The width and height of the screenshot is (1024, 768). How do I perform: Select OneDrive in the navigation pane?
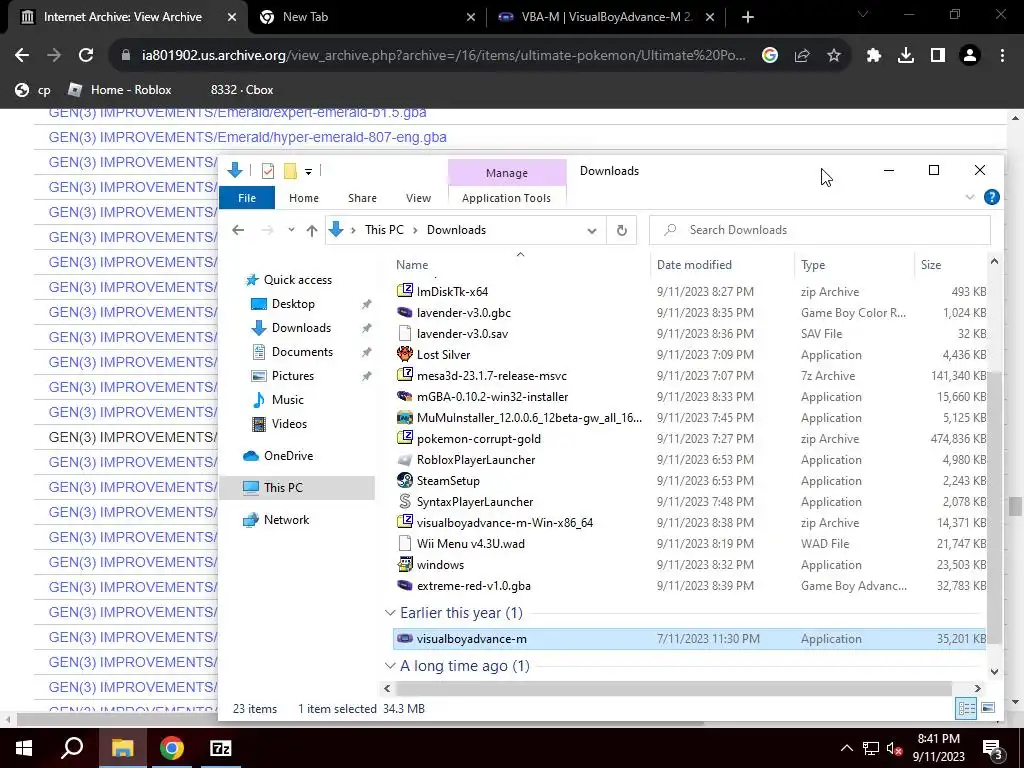point(288,456)
